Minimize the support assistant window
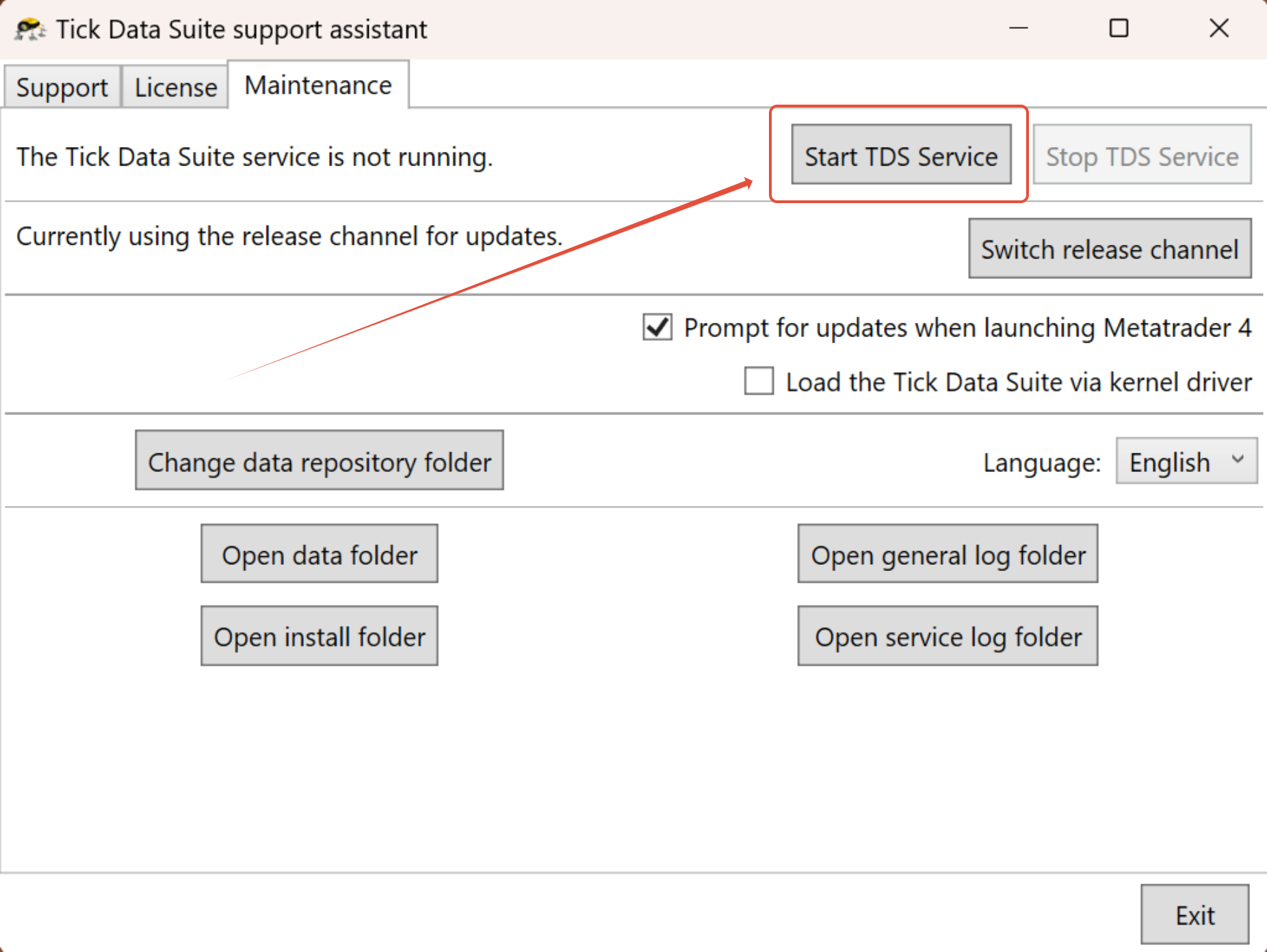The image size is (1267, 952). coord(1019,28)
